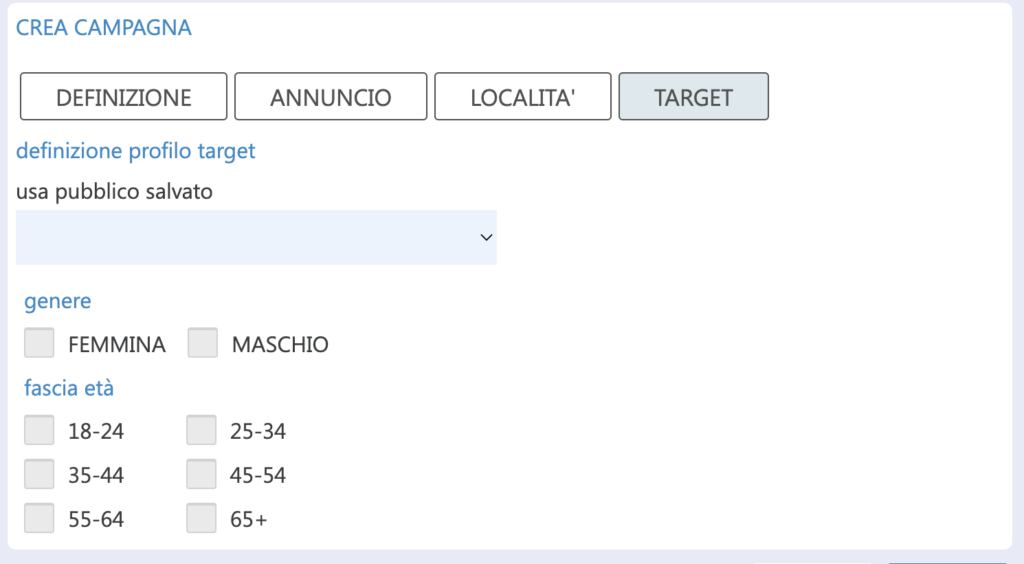Select the TARGET tab
The image size is (1024, 564).
694,97
